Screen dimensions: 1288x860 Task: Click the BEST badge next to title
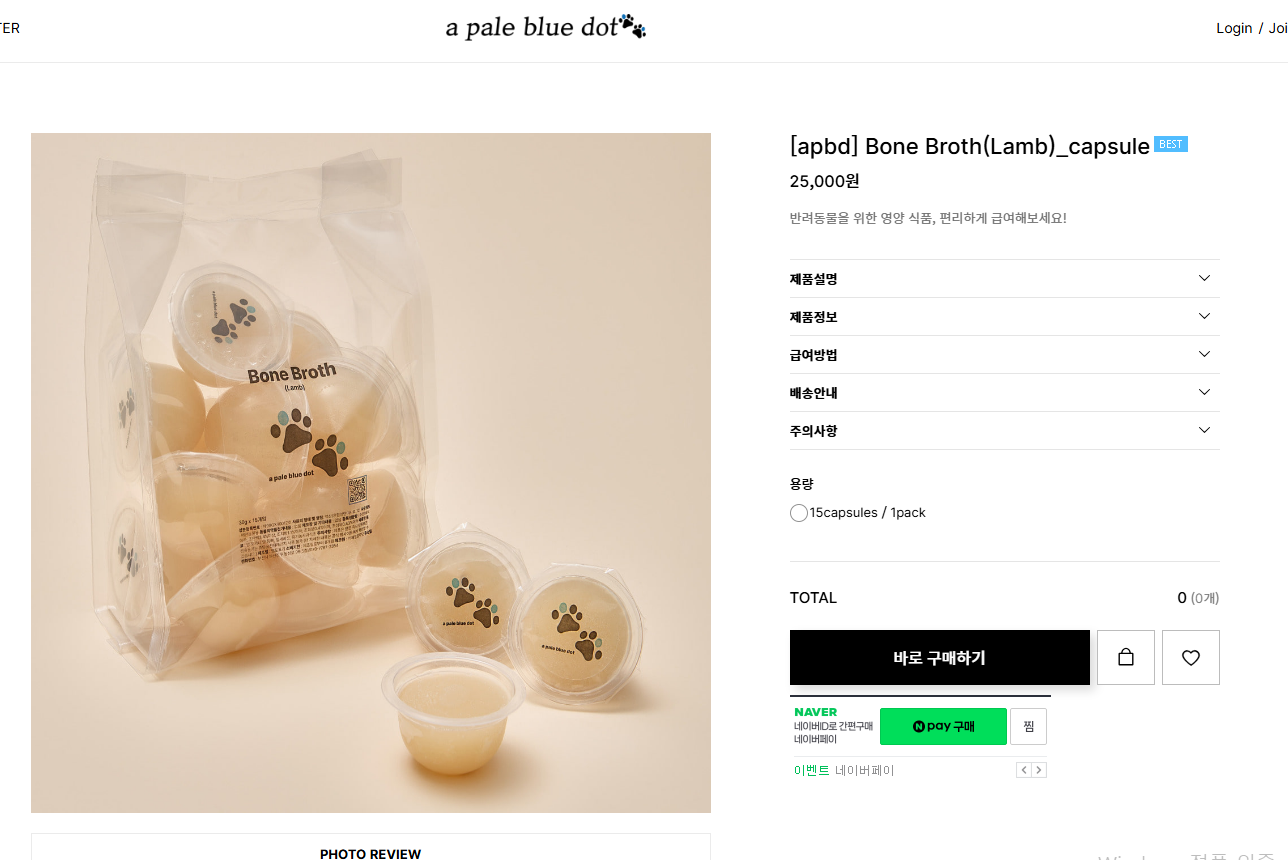pyautogui.click(x=1170, y=144)
